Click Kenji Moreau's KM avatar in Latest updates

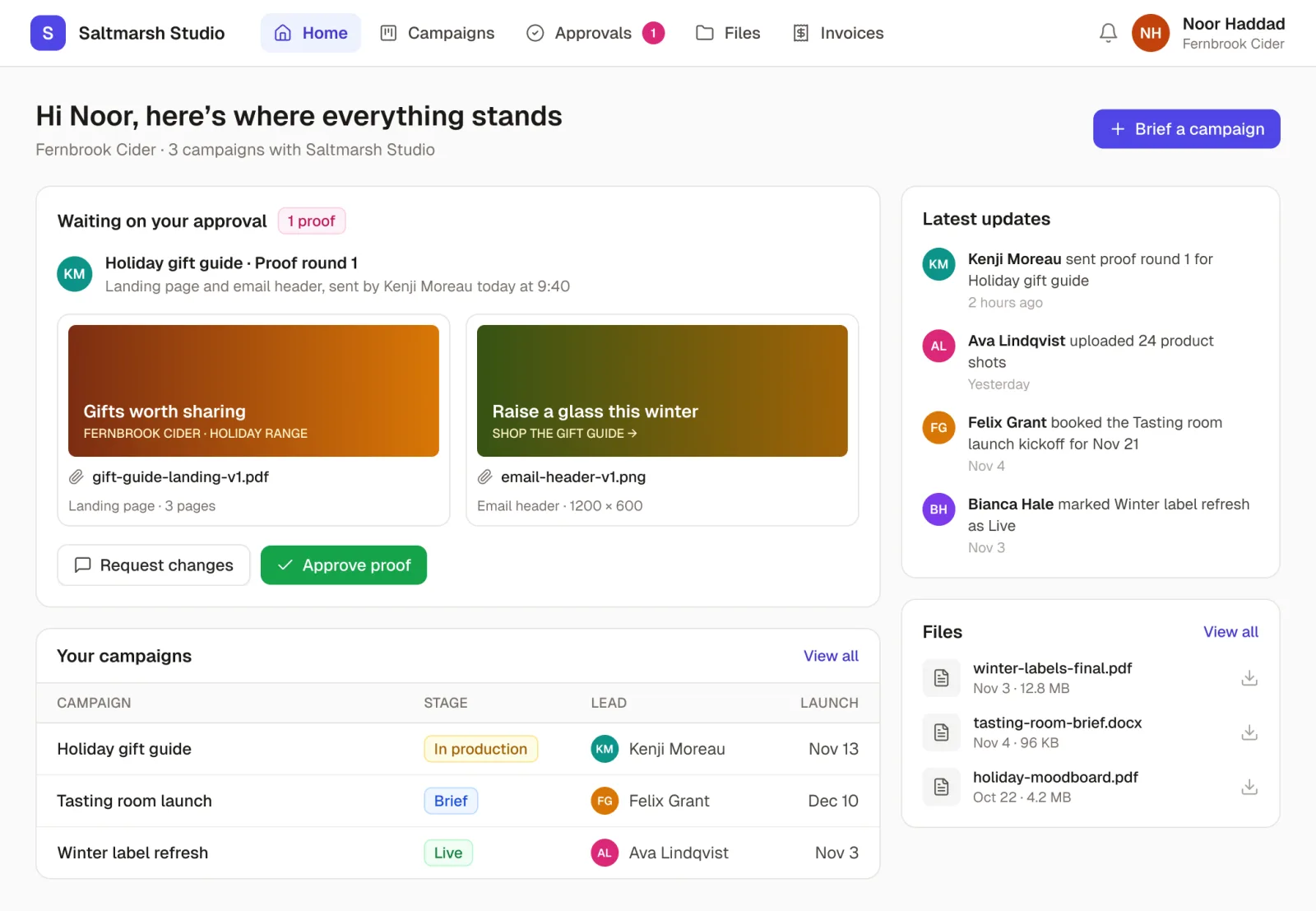938,264
